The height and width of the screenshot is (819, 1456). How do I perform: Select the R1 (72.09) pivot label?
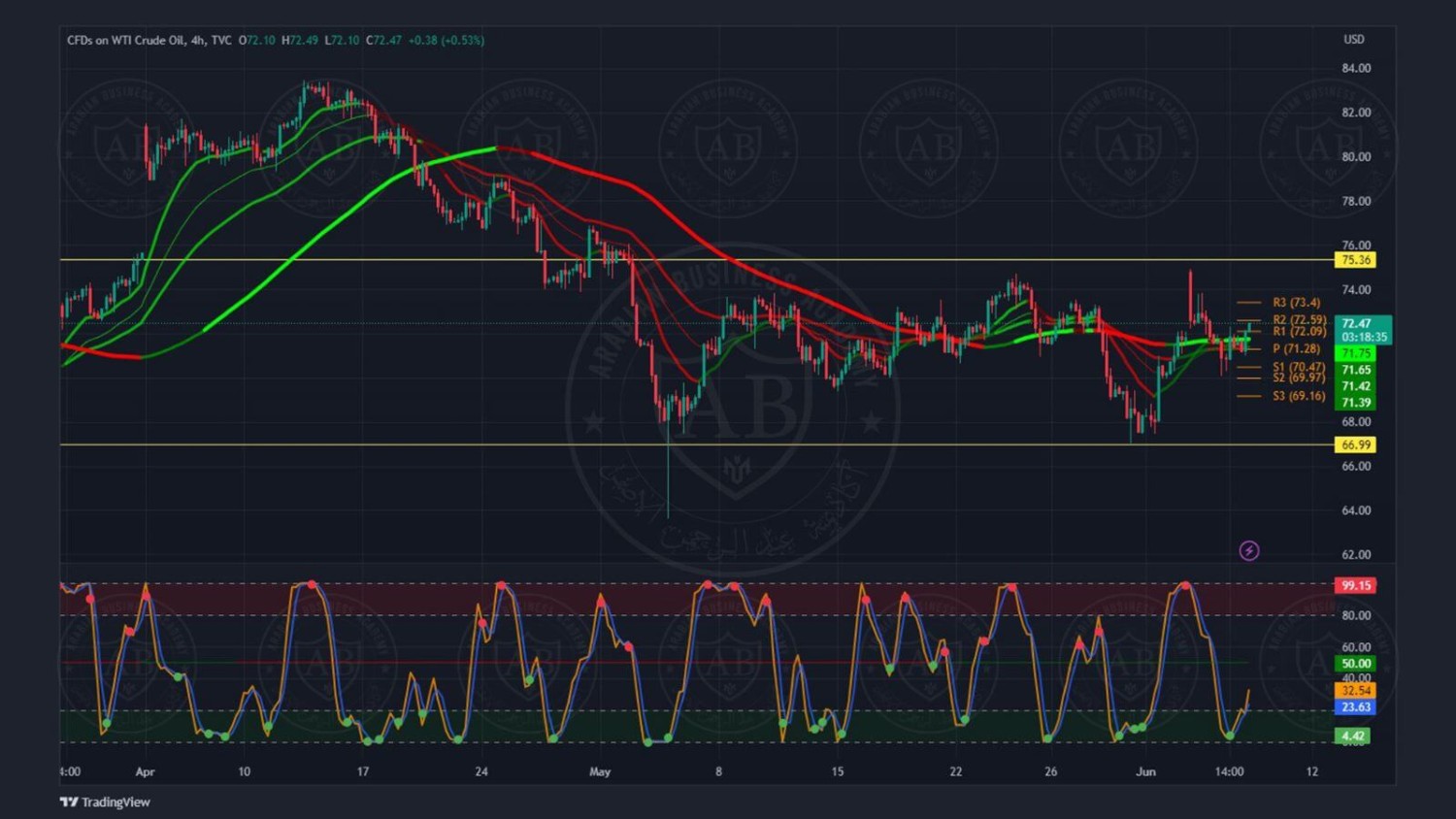point(1300,331)
